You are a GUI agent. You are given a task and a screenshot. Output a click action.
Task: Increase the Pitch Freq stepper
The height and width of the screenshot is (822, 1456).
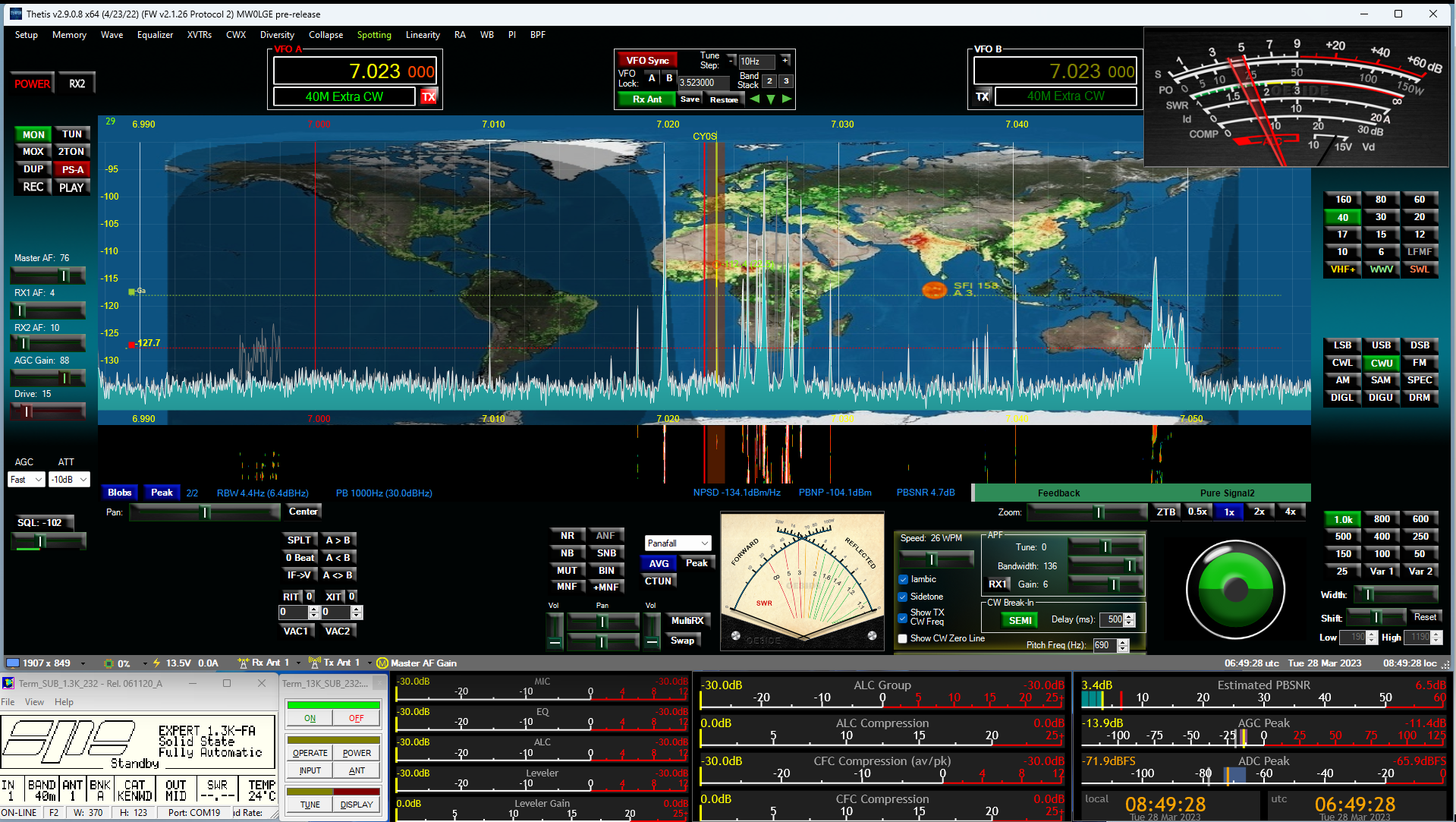[1124, 642]
